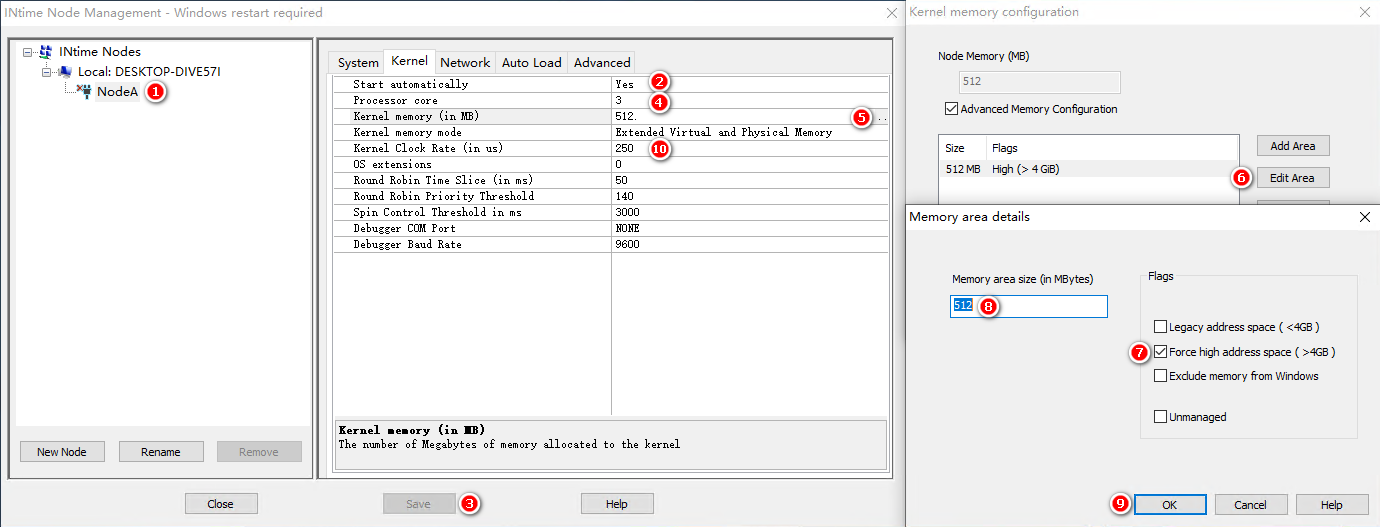This screenshot has height=527, width=1380.
Task: Open the Advanced tab
Action: coord(602,62)
